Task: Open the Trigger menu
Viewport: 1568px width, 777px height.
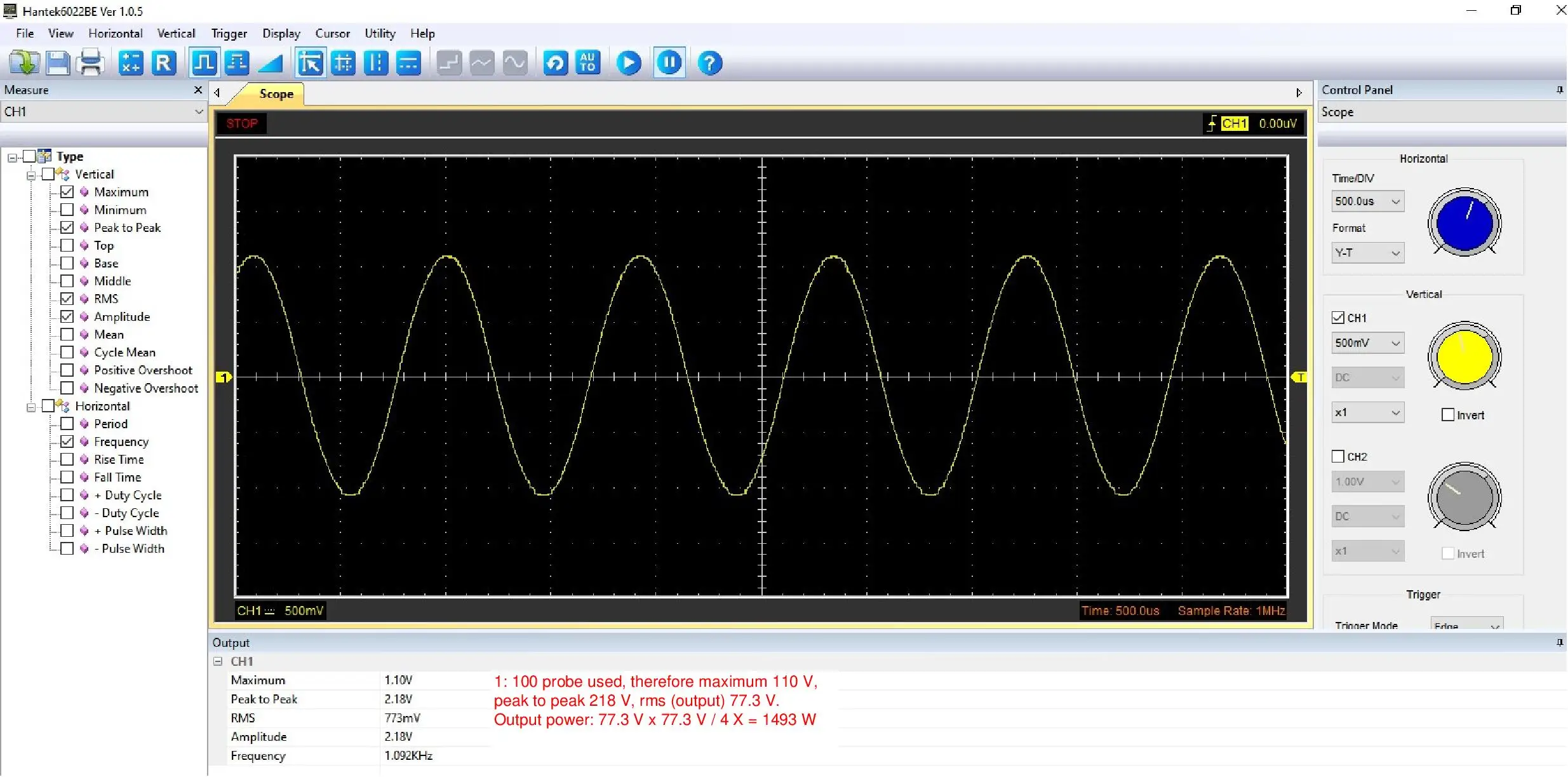Action: (229, 34)
